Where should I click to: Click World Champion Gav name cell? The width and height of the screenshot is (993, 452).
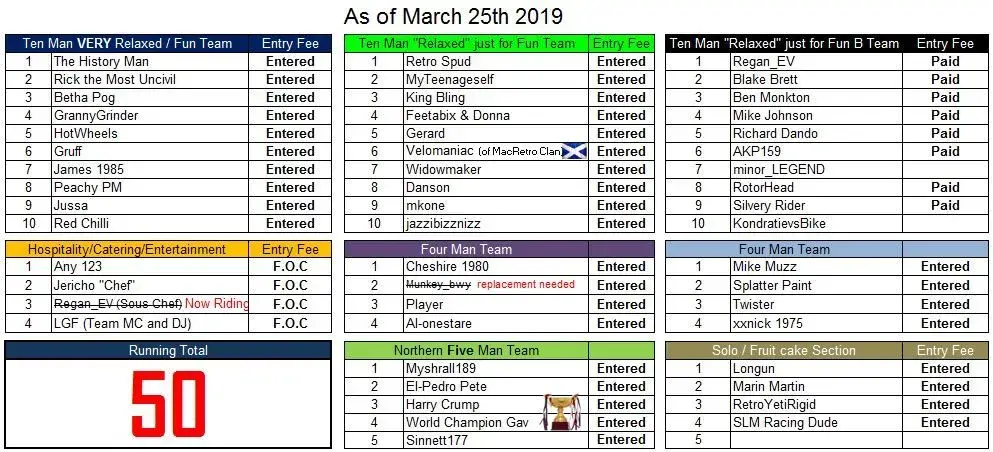click(496, 422)
